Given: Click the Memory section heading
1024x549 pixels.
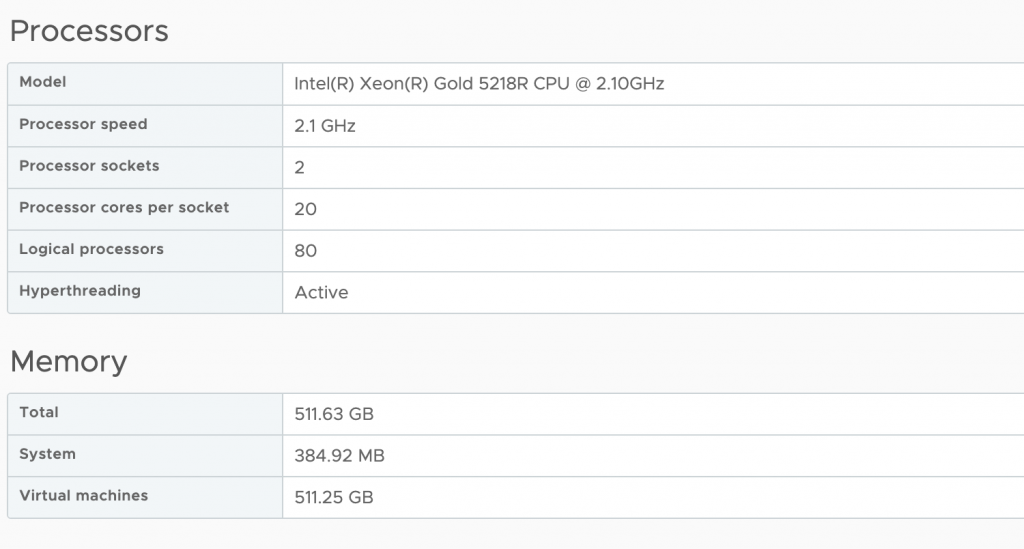Looking at the screenshot, I should (68, 361).
